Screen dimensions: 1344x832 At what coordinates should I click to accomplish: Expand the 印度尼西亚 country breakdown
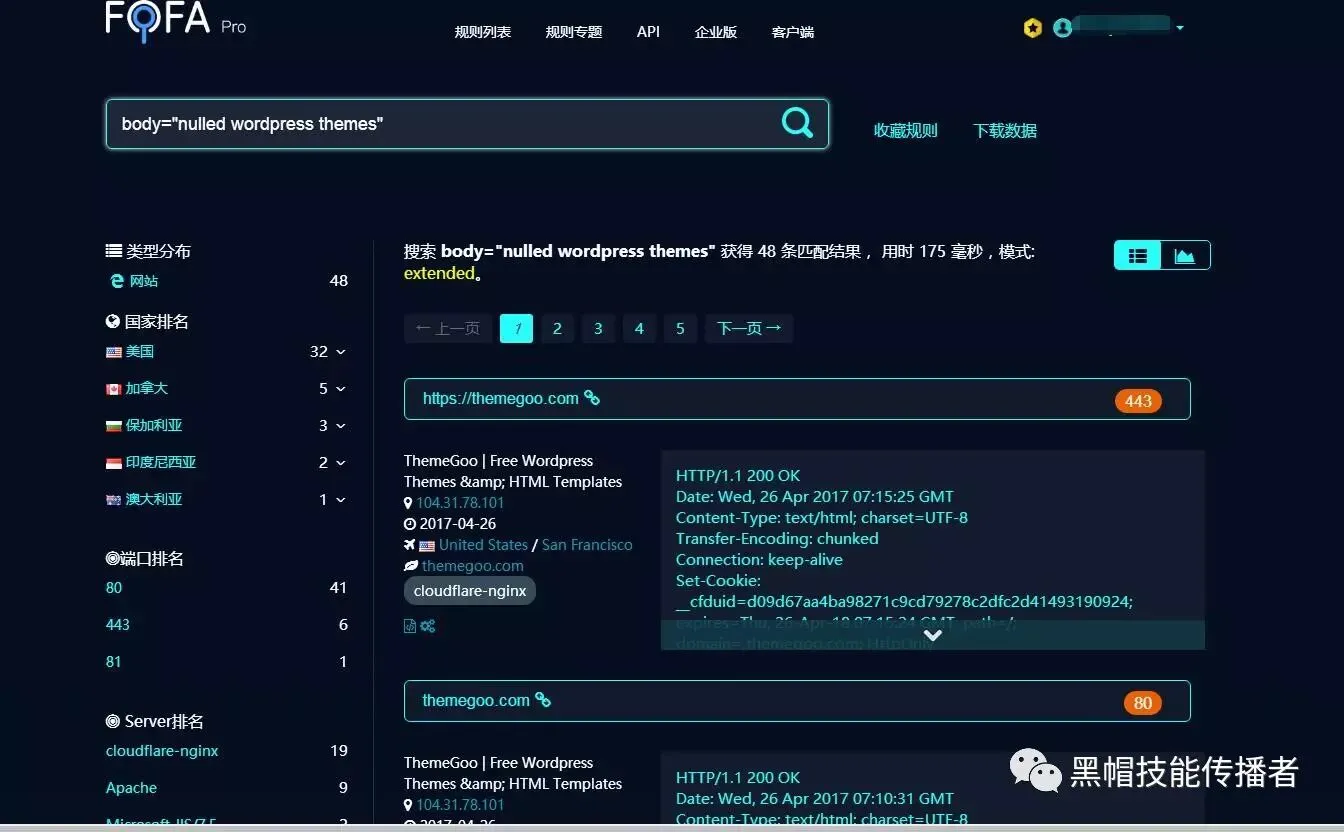point(341,463)
